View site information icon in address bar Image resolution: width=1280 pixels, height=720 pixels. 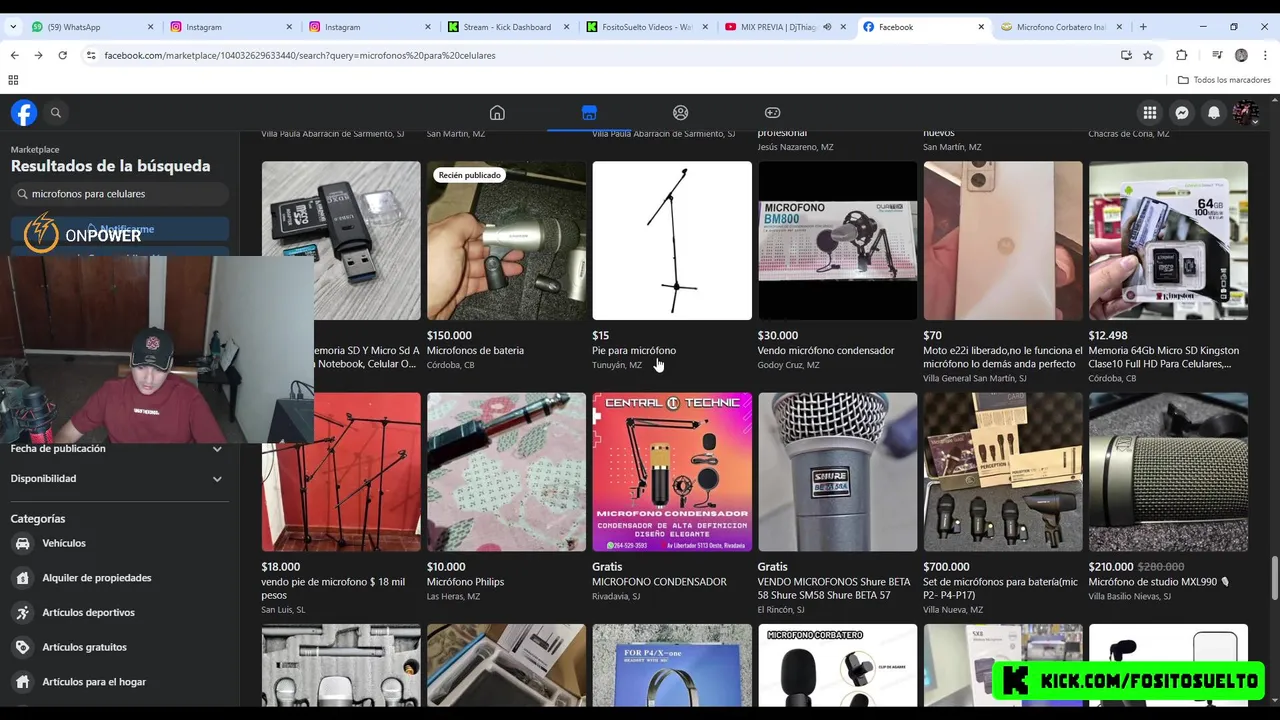click(x=91, y=55)
